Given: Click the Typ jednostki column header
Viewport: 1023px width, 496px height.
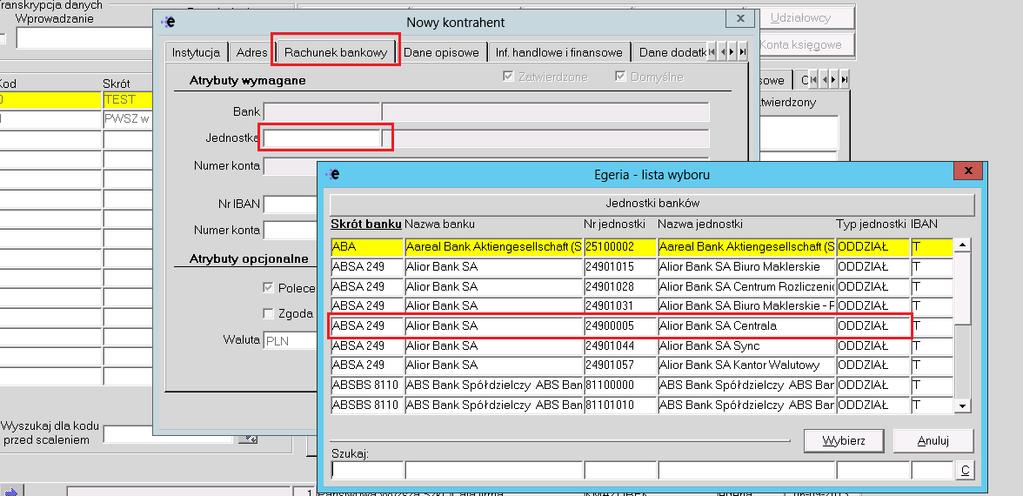Looking at the screenshot, I should point(872,224).
